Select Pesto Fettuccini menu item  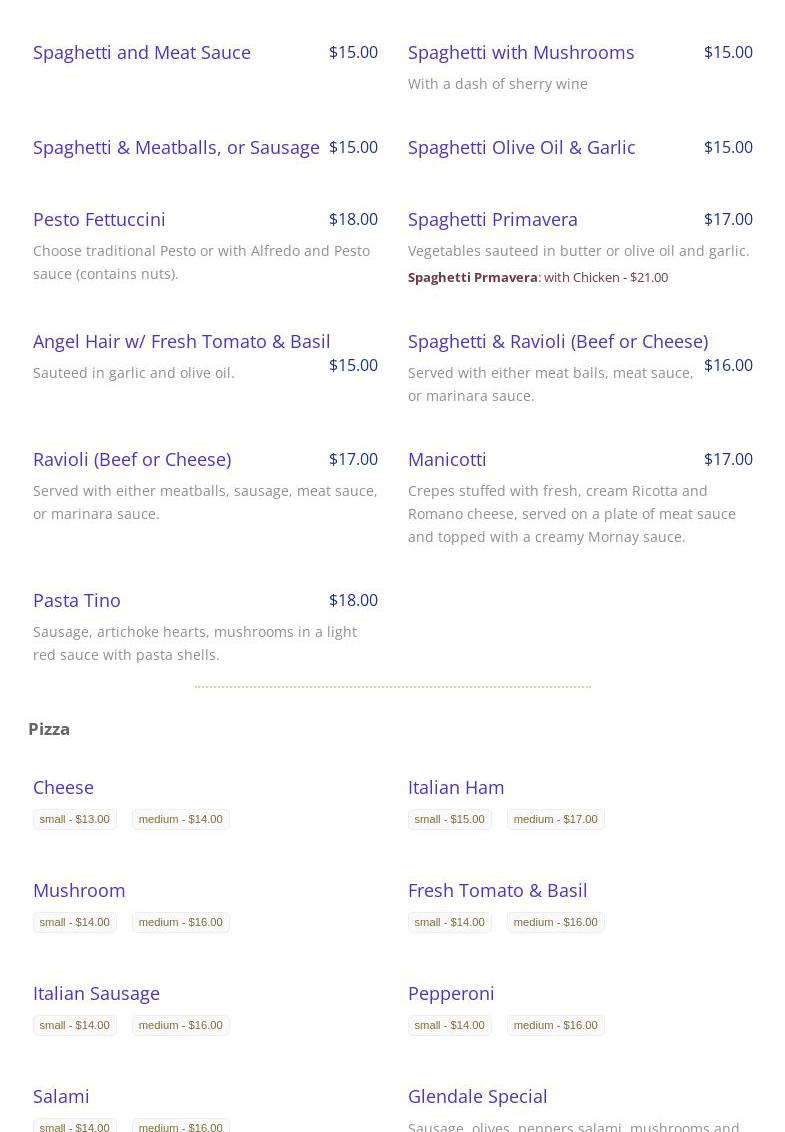point(99,219)
